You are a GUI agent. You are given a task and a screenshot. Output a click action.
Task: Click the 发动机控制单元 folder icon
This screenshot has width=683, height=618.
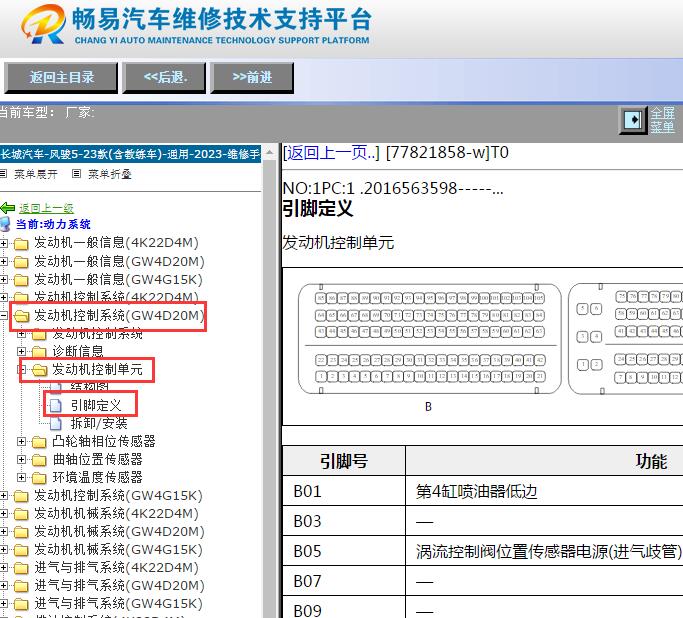(x=39, y=370)
